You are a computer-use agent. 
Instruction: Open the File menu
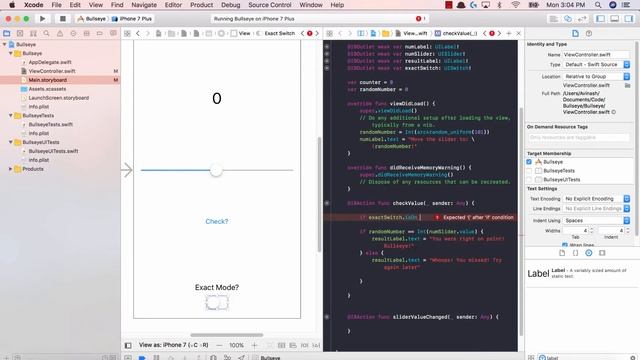pyautogui.click(x=56, y=5)
